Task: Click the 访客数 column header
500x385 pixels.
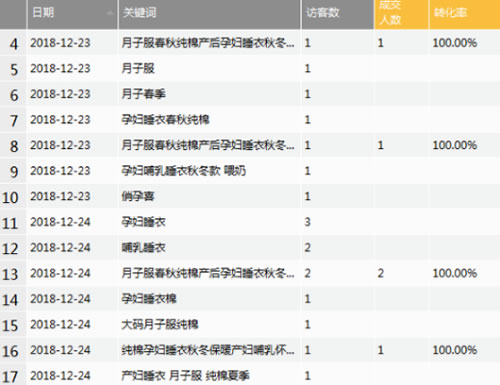Action: (337, 14)
